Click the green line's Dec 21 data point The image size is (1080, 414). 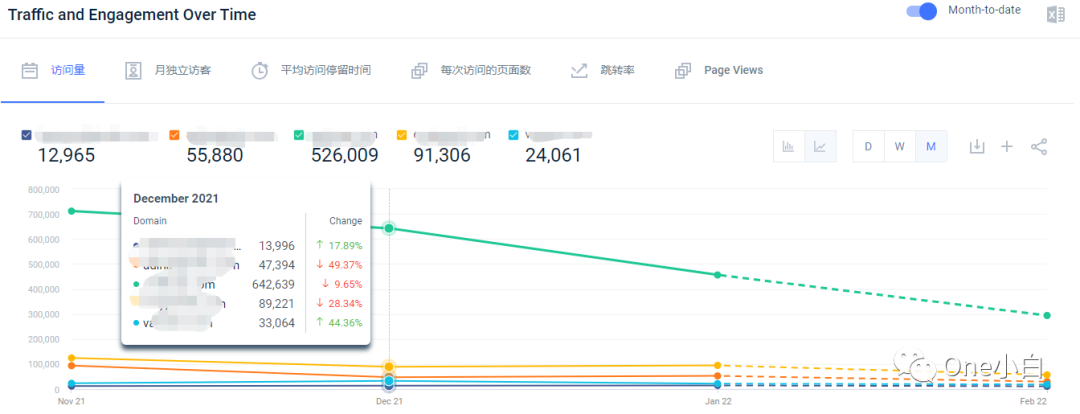389,228
